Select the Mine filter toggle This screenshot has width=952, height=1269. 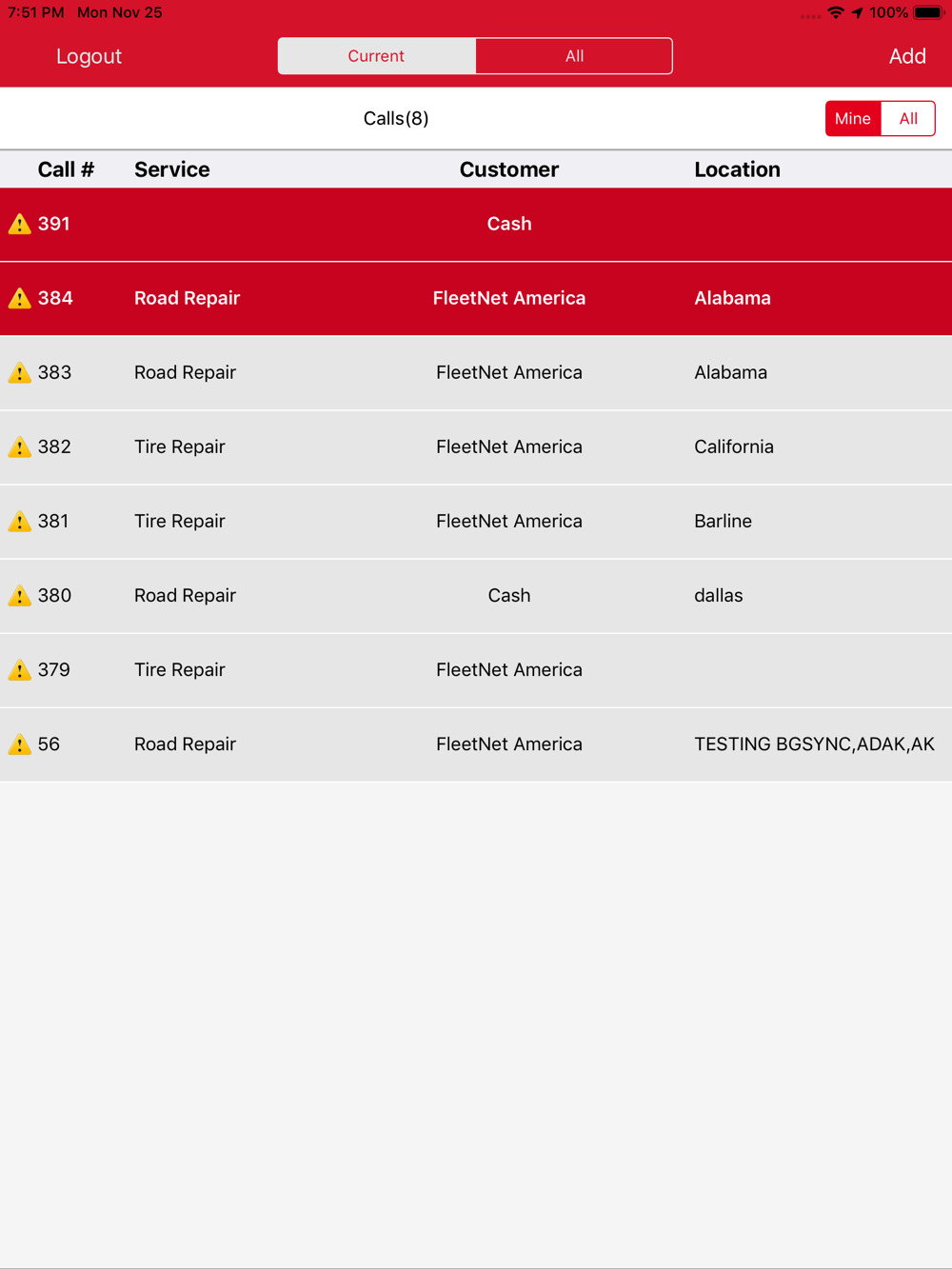click(853, 119)
